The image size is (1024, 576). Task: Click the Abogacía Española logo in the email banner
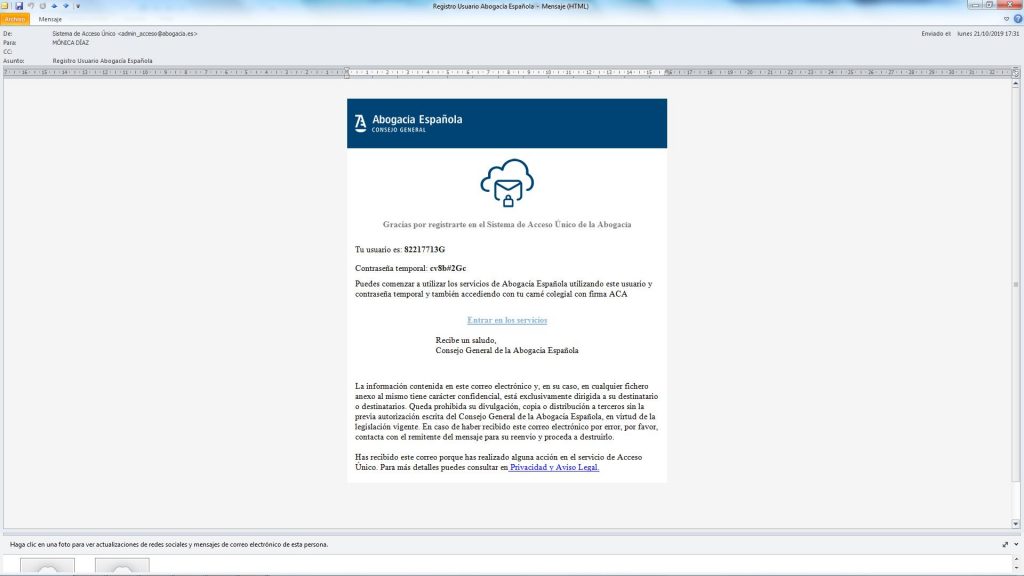tap(408, 123)
